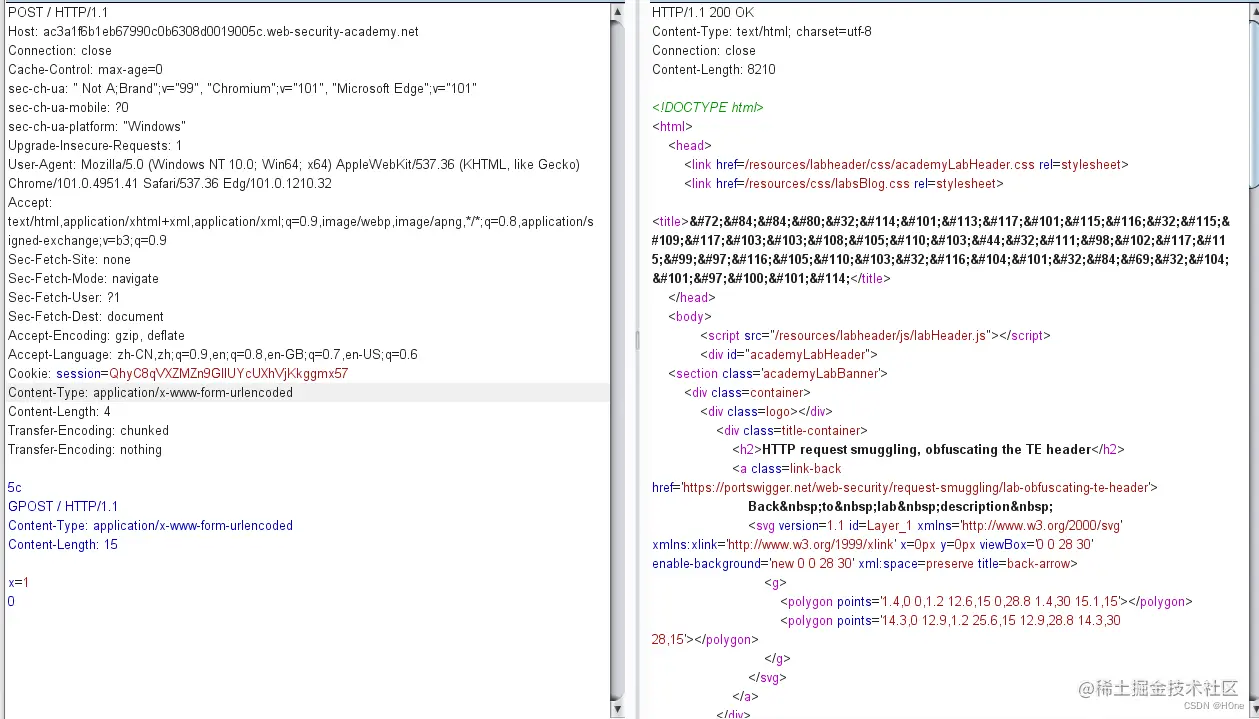
Task: Click the 'Content-Length: 4' header
Action: pos(60,411)
